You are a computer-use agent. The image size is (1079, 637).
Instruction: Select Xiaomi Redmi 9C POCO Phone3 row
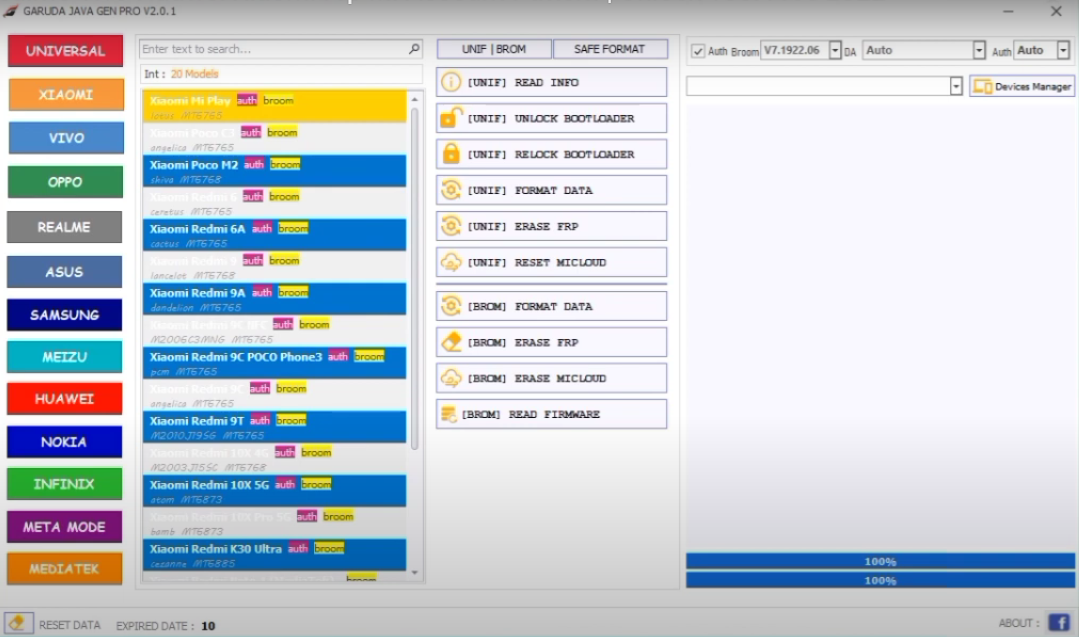[x=275, y=363]
